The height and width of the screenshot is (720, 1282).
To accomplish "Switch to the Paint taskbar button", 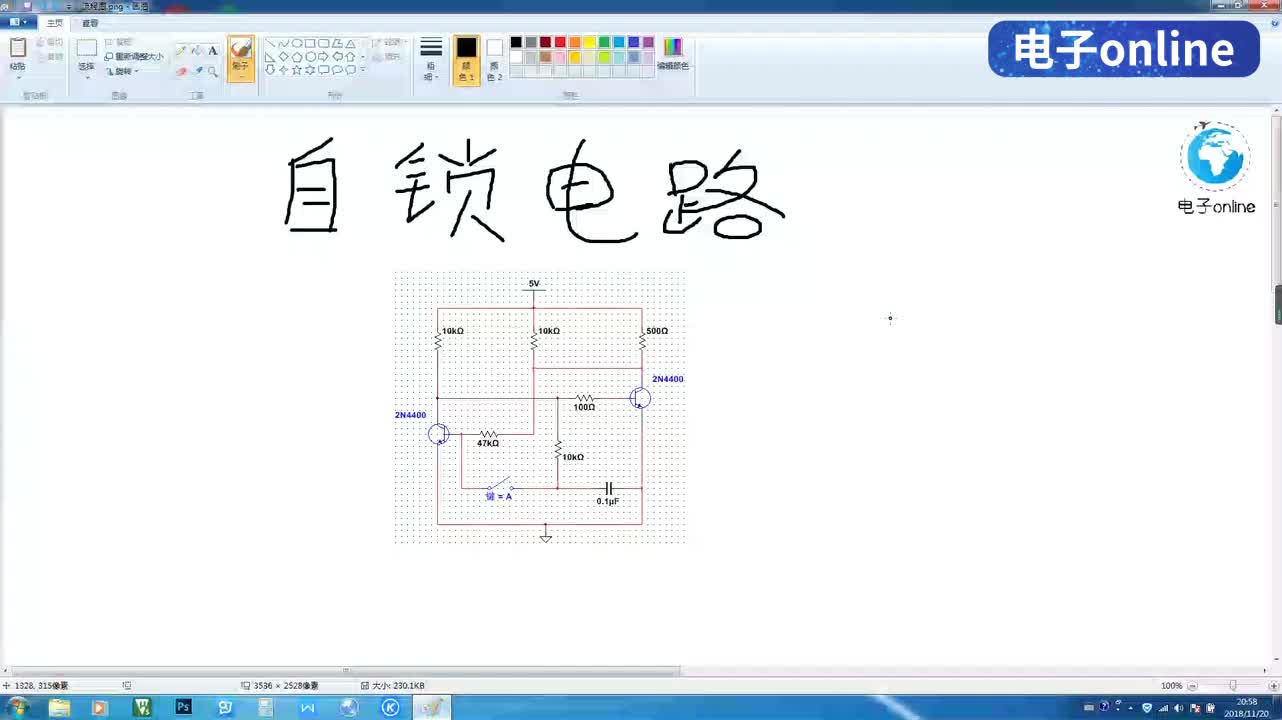I will pyautogui.click(x=432, y=707).
